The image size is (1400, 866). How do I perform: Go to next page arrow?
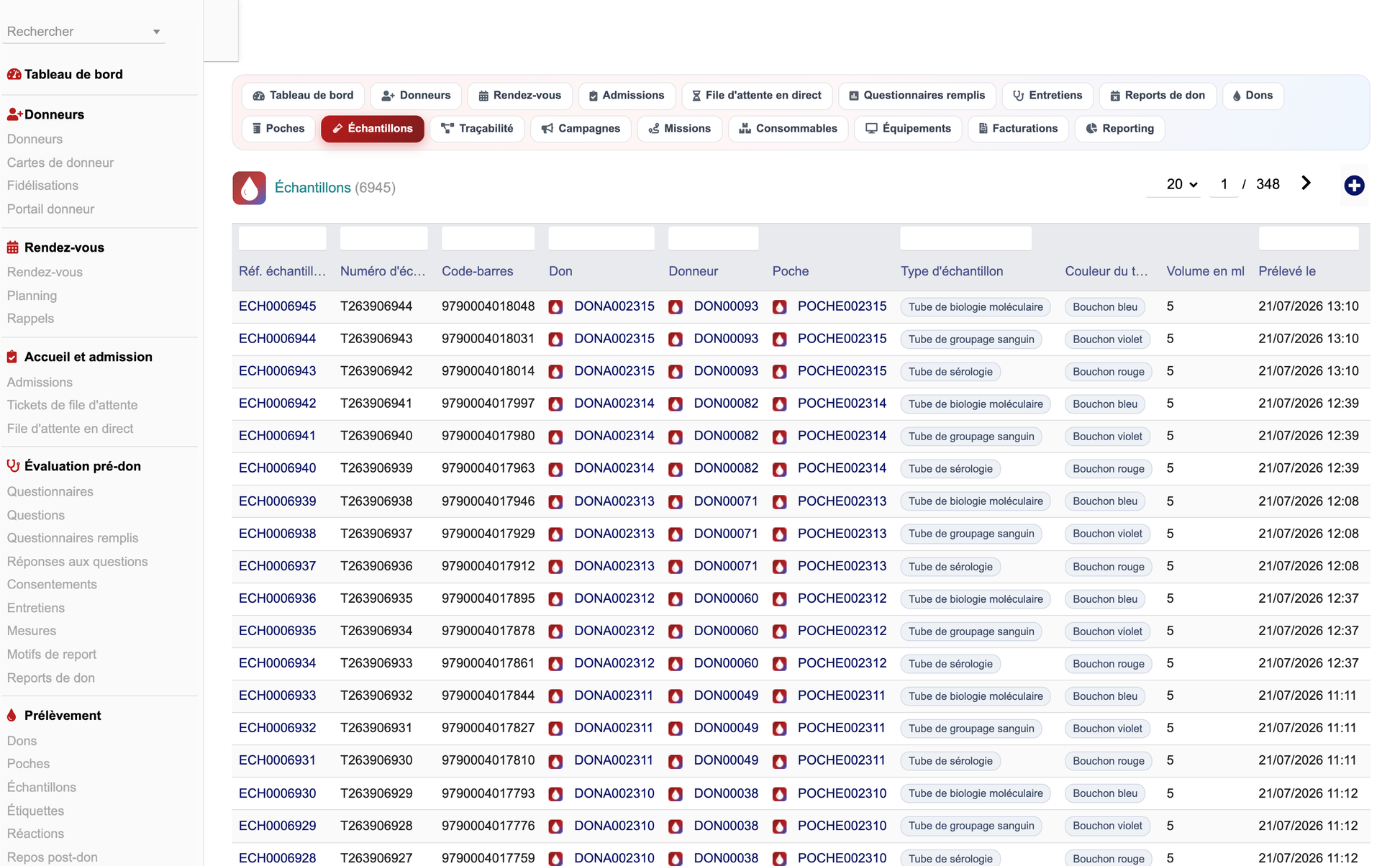coord(1306,183)
